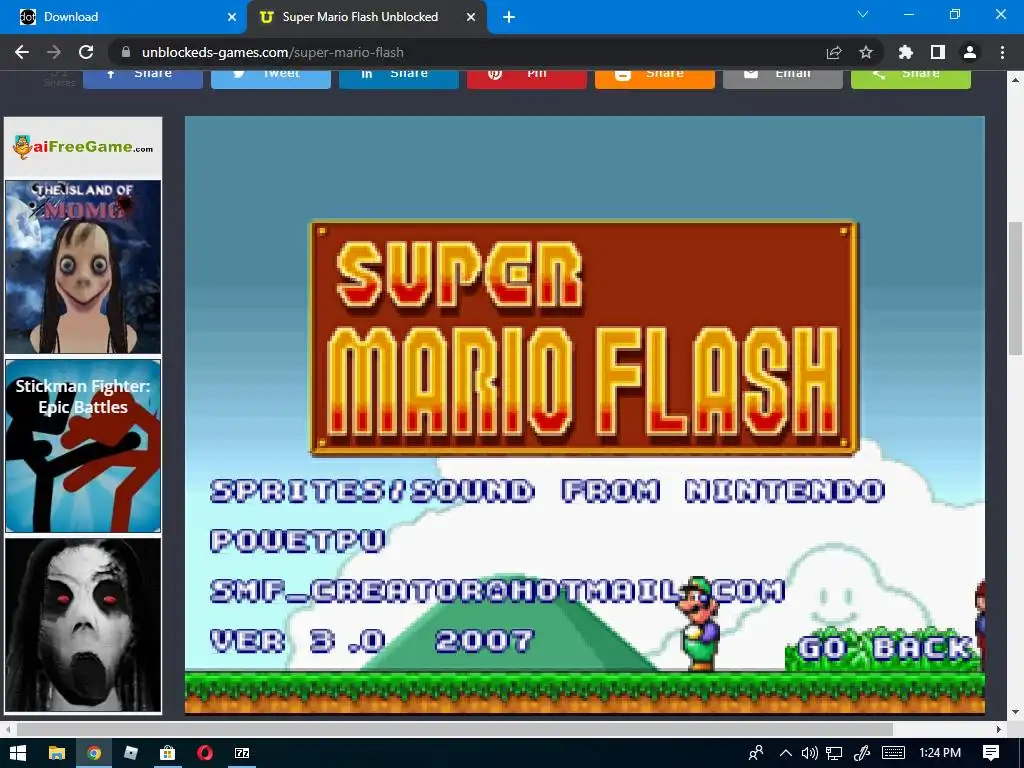The image size is (1024, 768).
Task: Open a new browser tab
Action: click(509, 17)
